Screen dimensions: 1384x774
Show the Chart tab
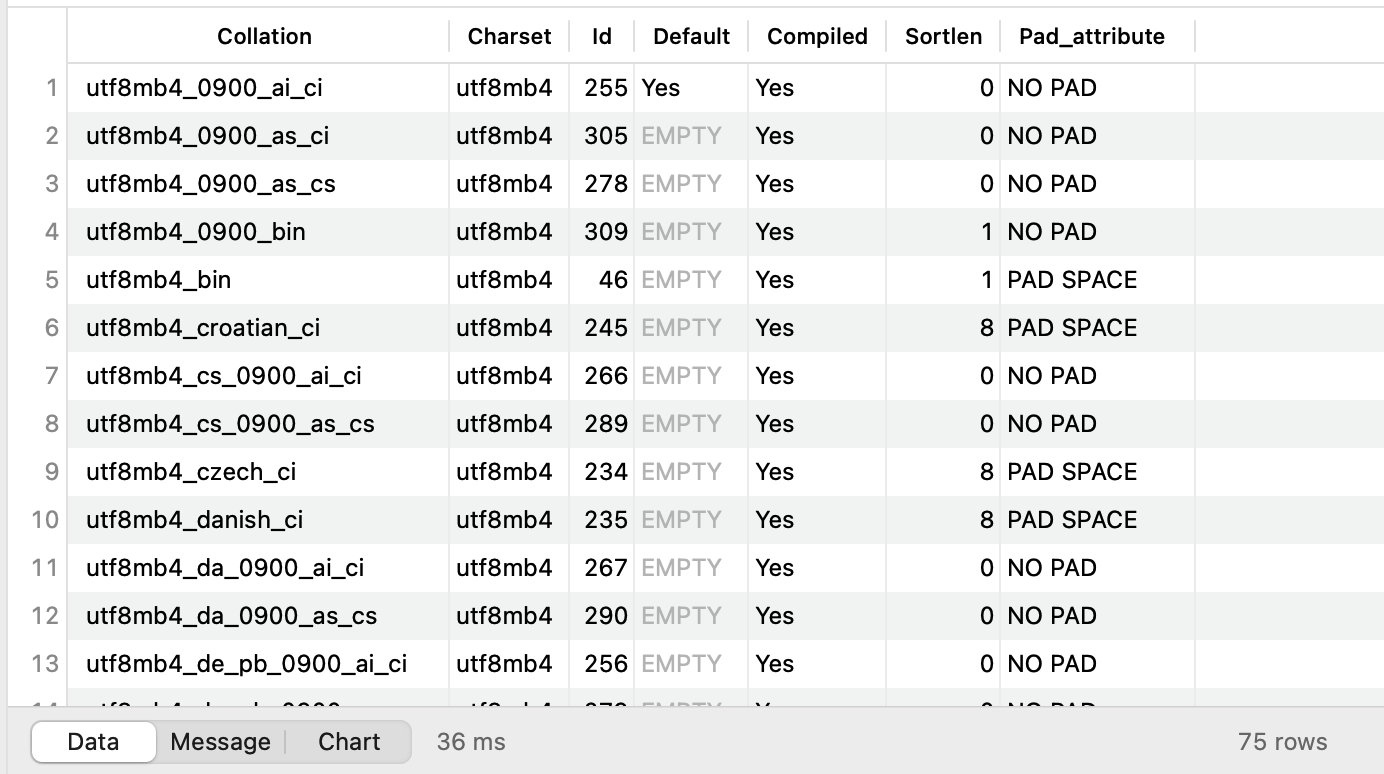pos(349,742)
